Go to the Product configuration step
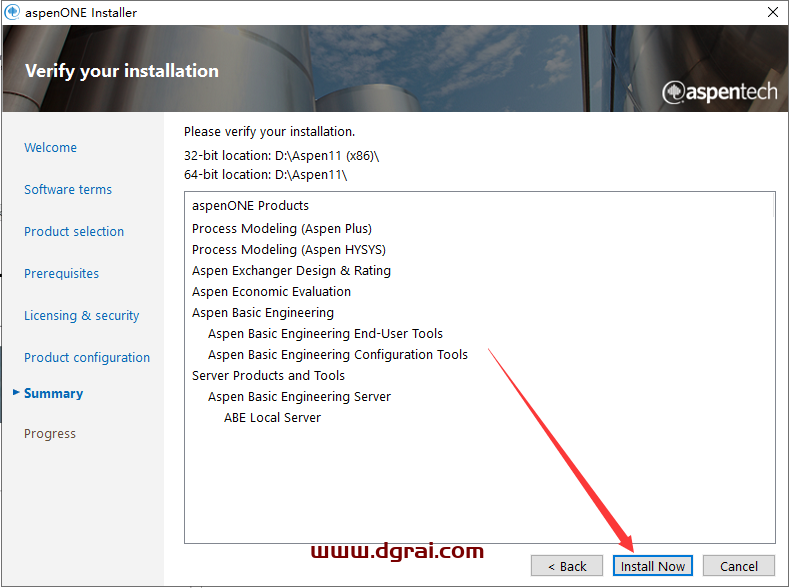The width and height of the screenshot is (790, 588). pos(87,358)
